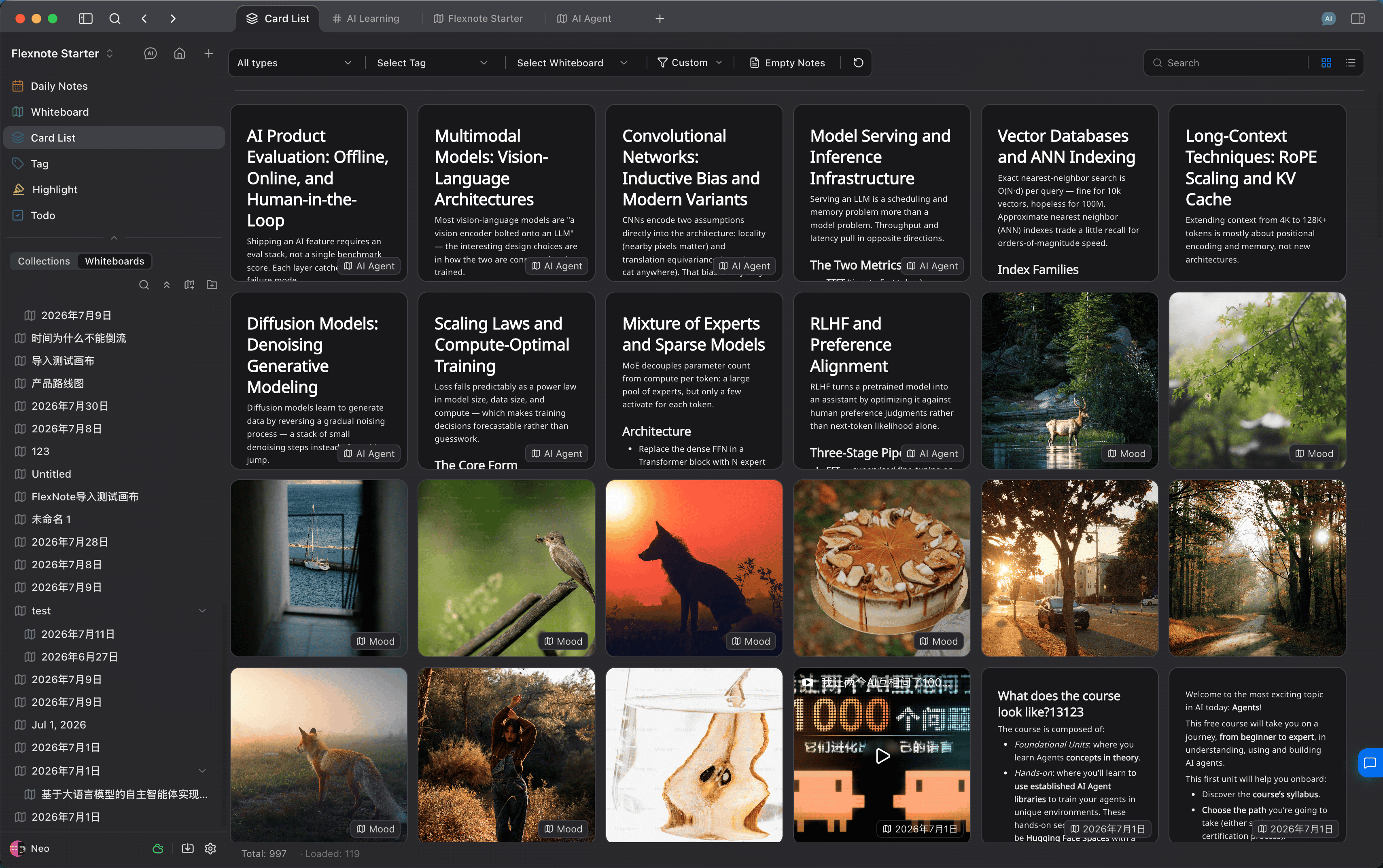Open the Highlight section
This screenshot has width=1383, height=868.
click(114, 189)
